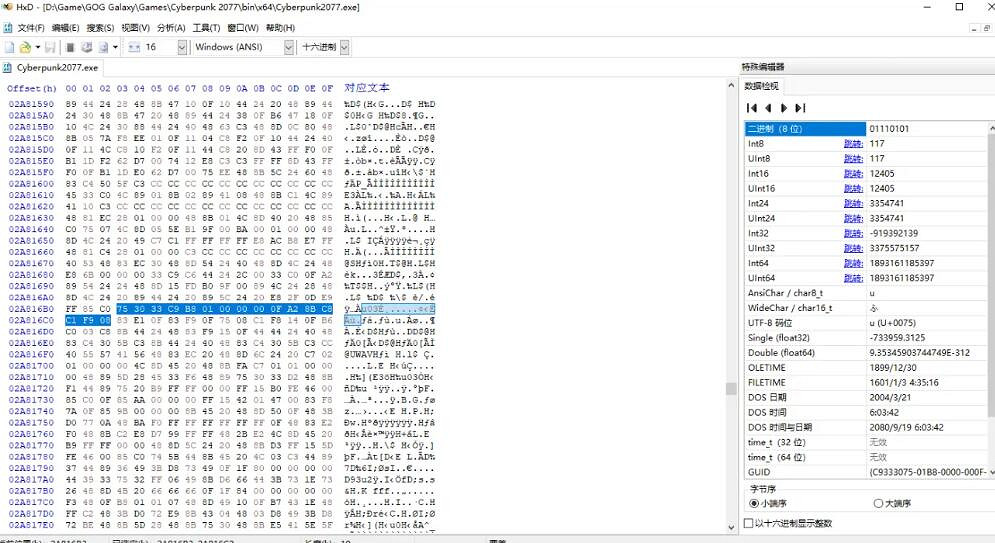Select the Double (float64) inspector row
This screenshot has height=543, width=995.
pyautogui.click(x=866, y=353)
